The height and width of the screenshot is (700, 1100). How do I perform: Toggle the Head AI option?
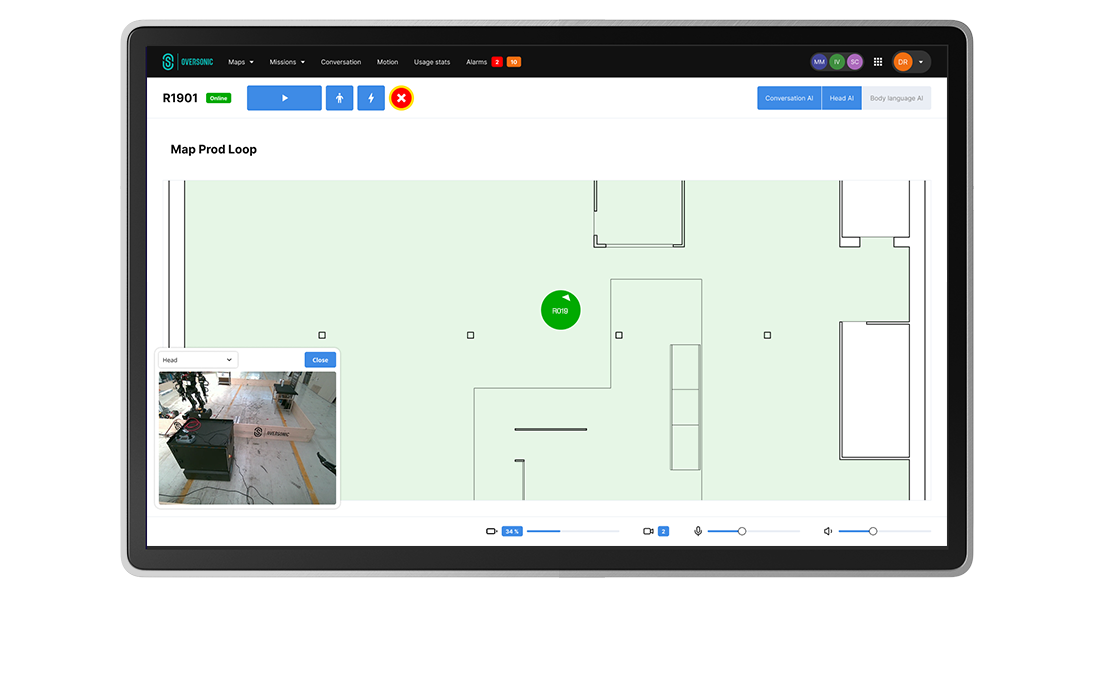click(841, 98)
